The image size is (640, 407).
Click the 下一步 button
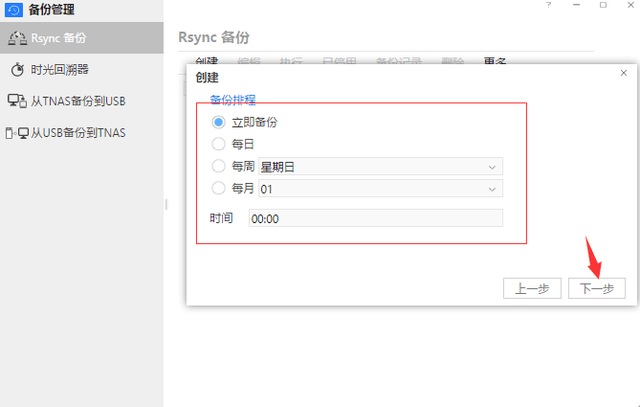tap(597, 288)
